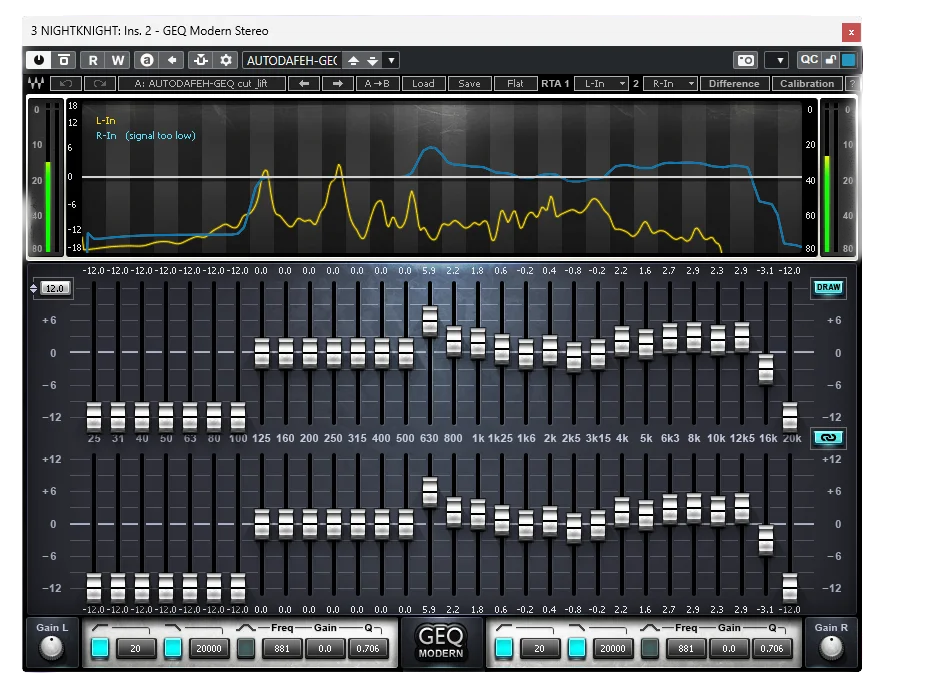Click the redo arrow button
Viewport: 944px width, 691px height.
[x=100, y=84]
